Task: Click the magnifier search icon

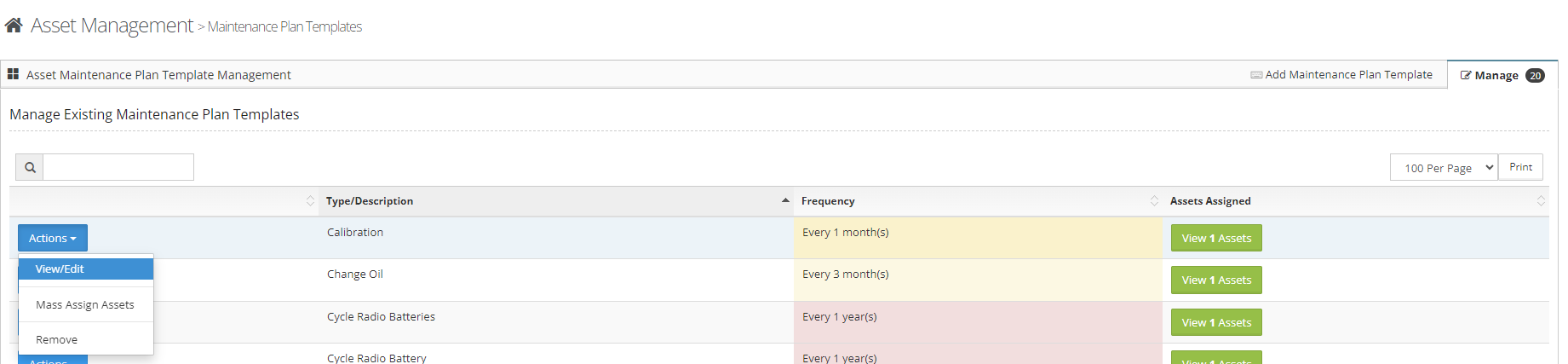Action: tap(30, 168)
